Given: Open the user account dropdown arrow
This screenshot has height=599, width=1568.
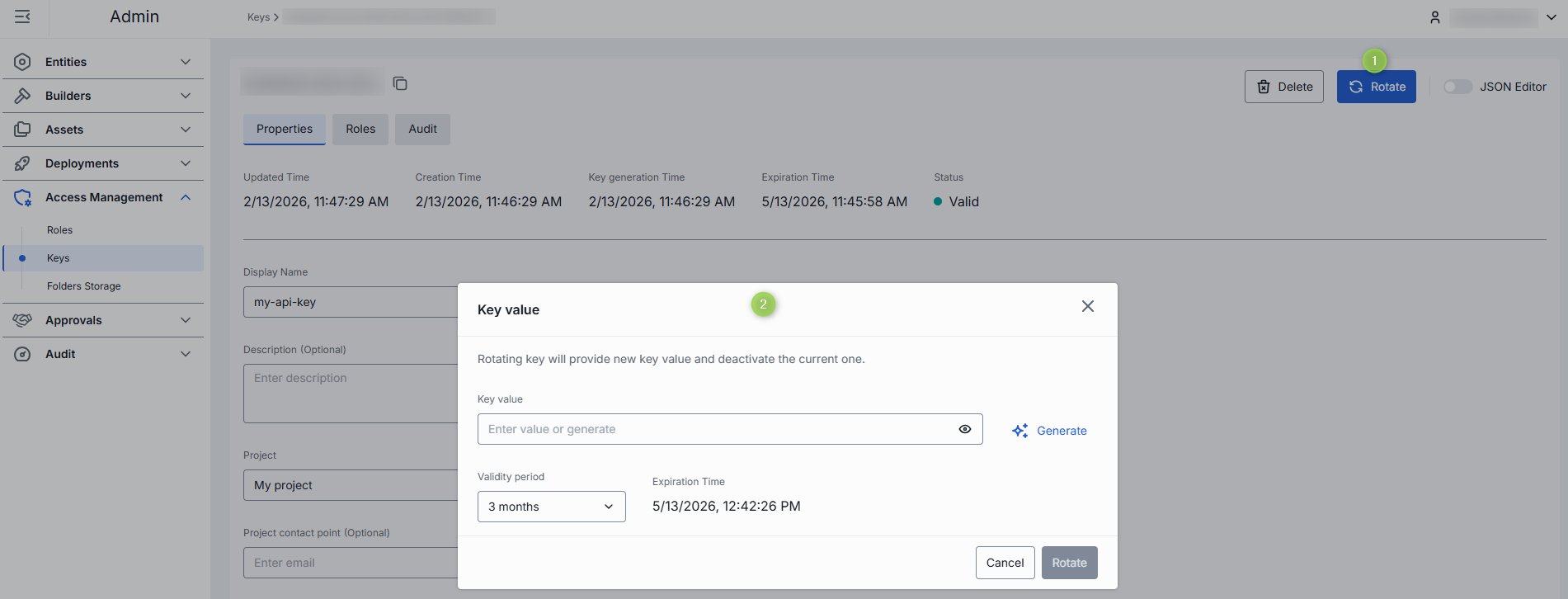Looking at the screenshot, I should click(1552, 17).
